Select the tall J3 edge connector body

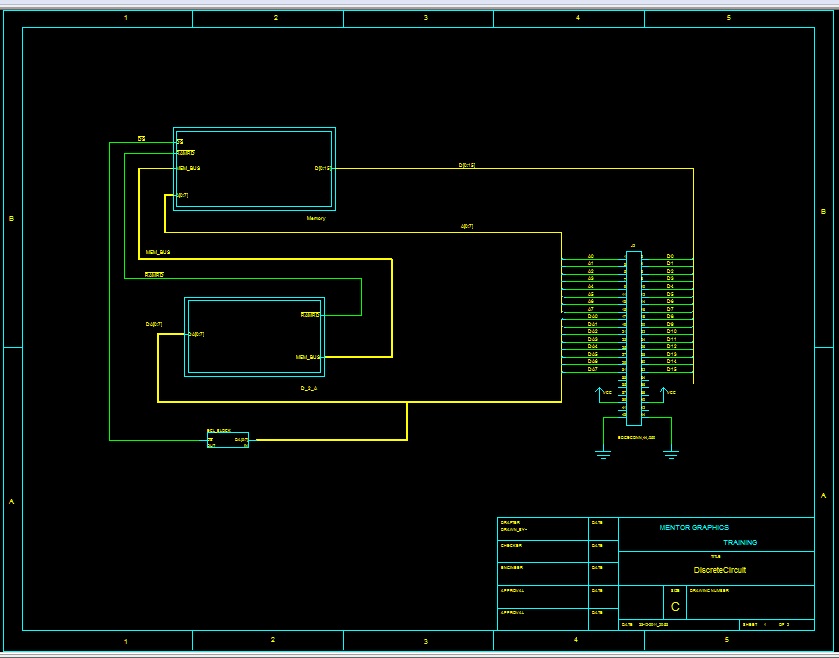click(634, 338)
